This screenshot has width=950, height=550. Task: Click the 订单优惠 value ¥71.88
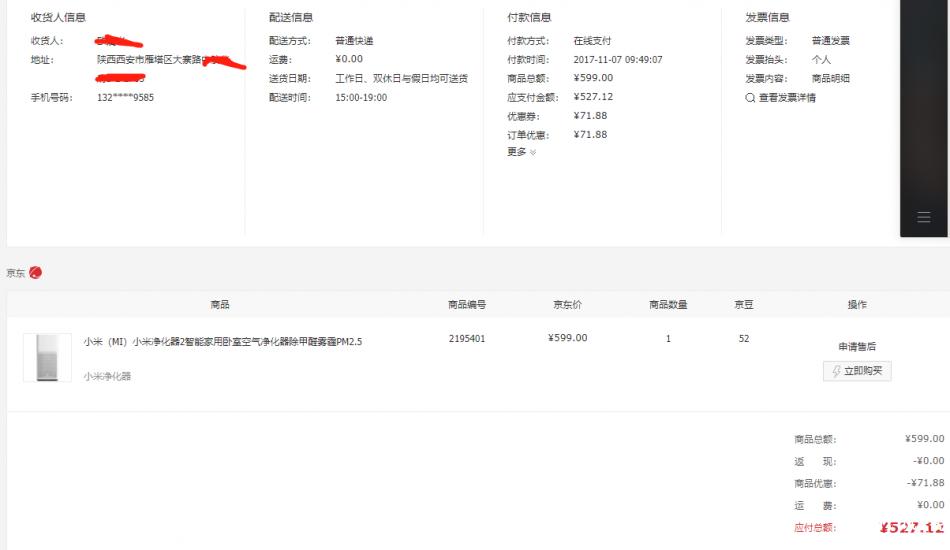(x=590, y=134)
